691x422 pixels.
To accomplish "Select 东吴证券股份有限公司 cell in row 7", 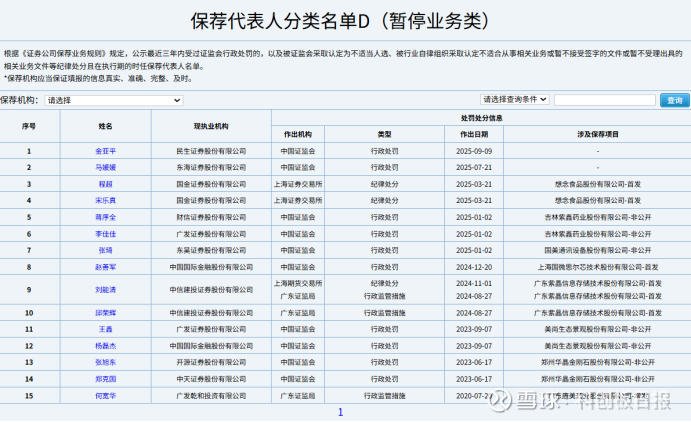I will point(211,250).
